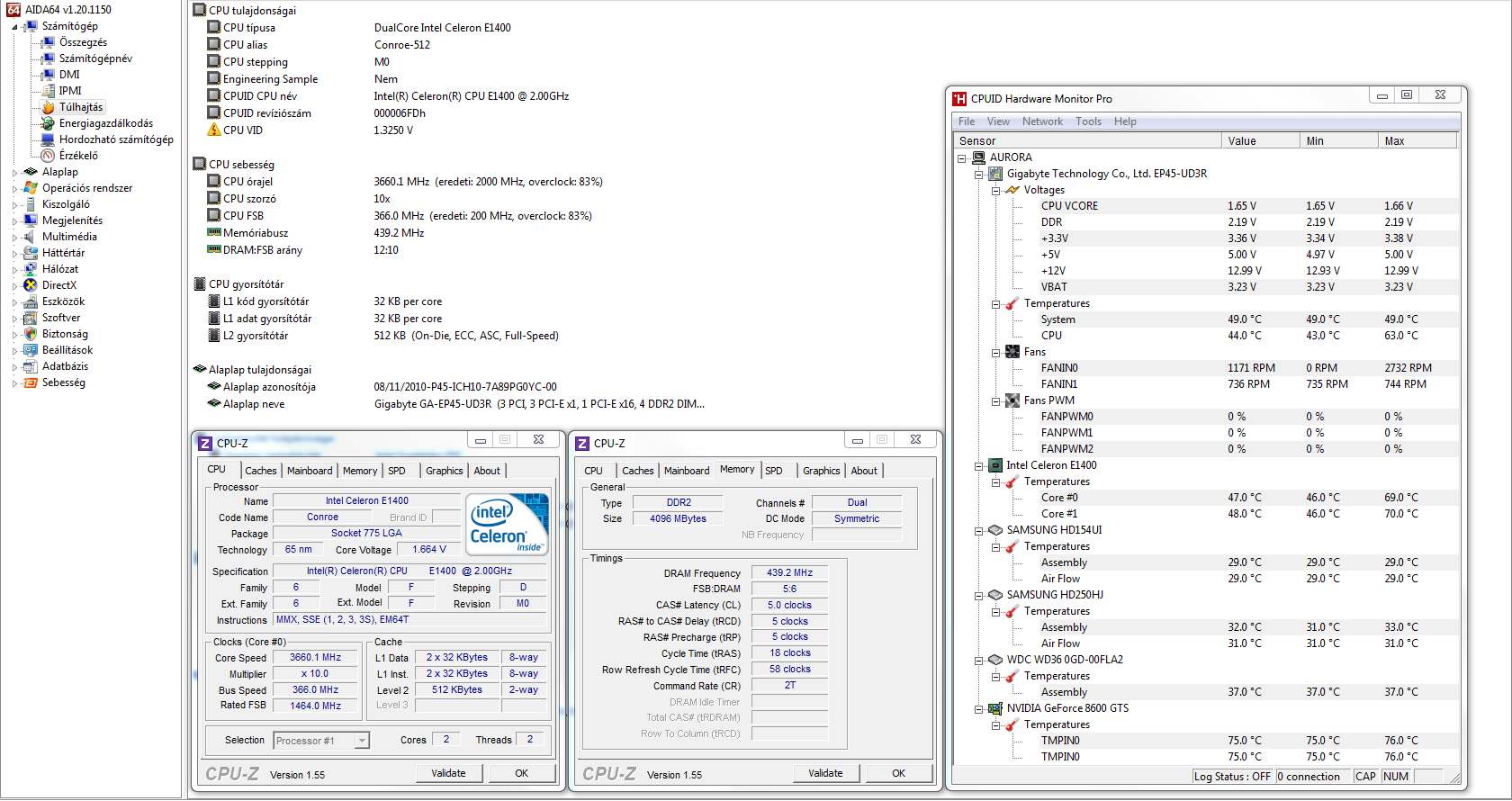Collapse the SAMSUNG HD250HJ node
This screenshot has width=1512, height=801.
click(979, 595)
